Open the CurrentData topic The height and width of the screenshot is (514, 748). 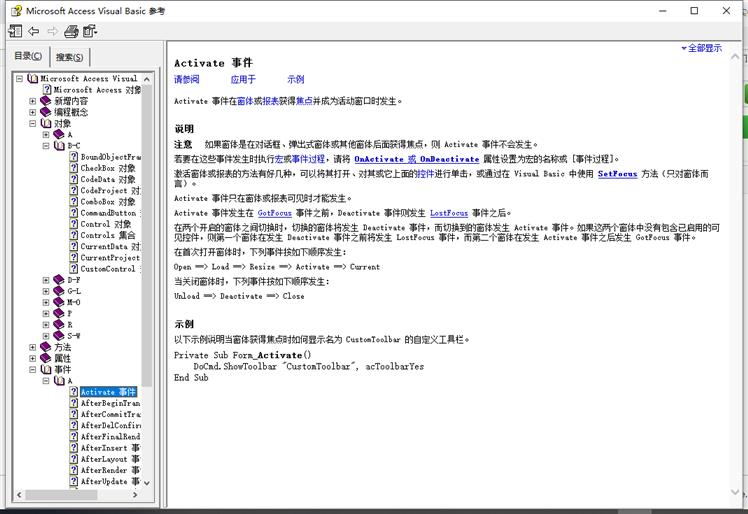(x=111, y=247)
